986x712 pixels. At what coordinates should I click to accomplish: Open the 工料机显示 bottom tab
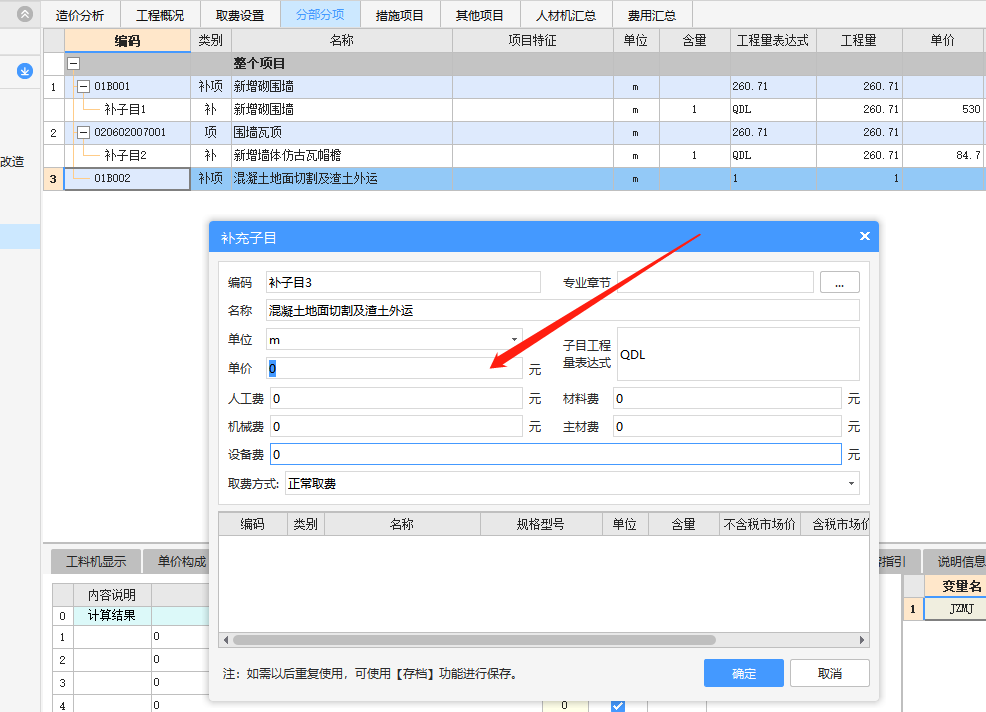click(96, 562)
